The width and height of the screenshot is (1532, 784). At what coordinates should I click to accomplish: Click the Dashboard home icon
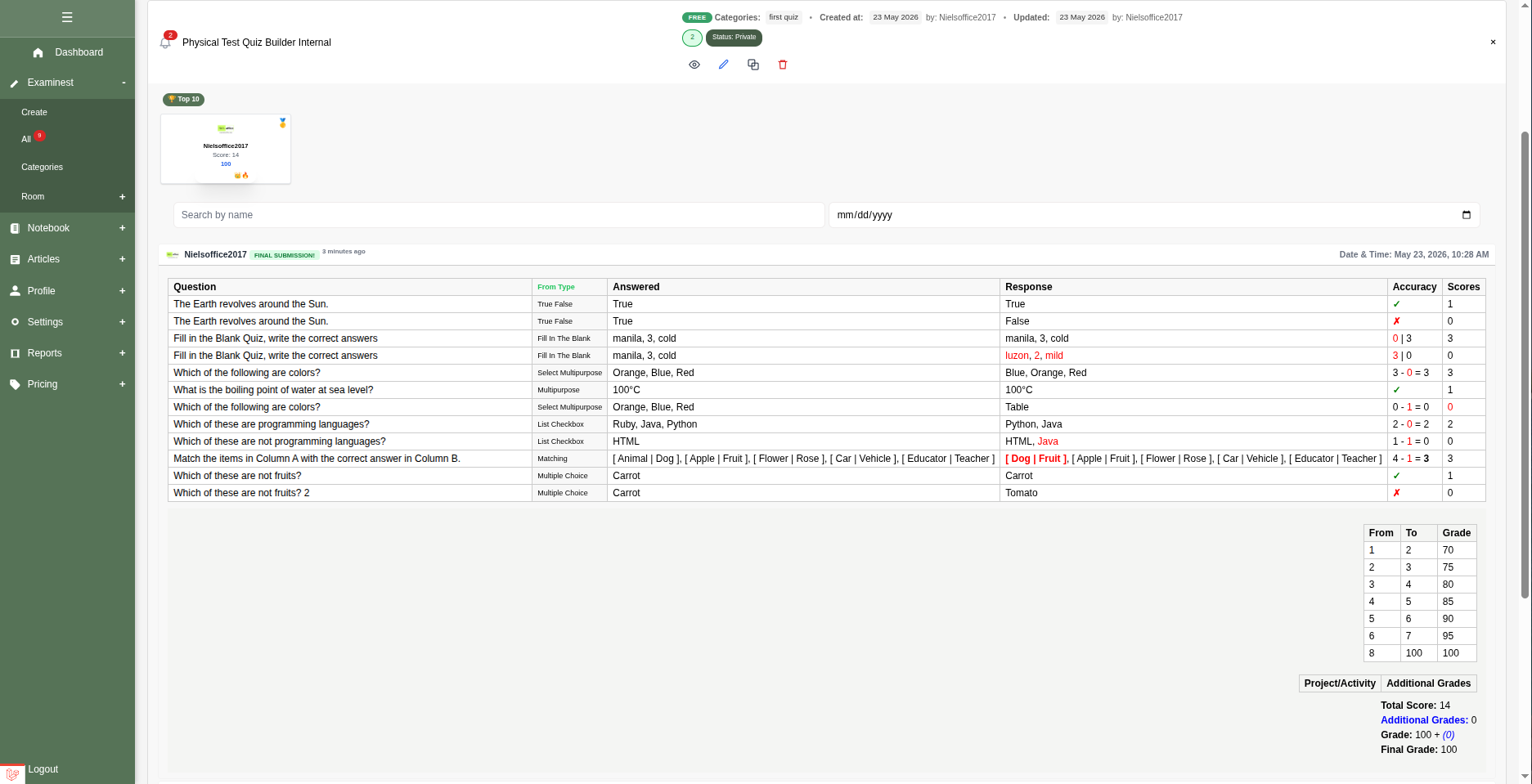point(38,52)
